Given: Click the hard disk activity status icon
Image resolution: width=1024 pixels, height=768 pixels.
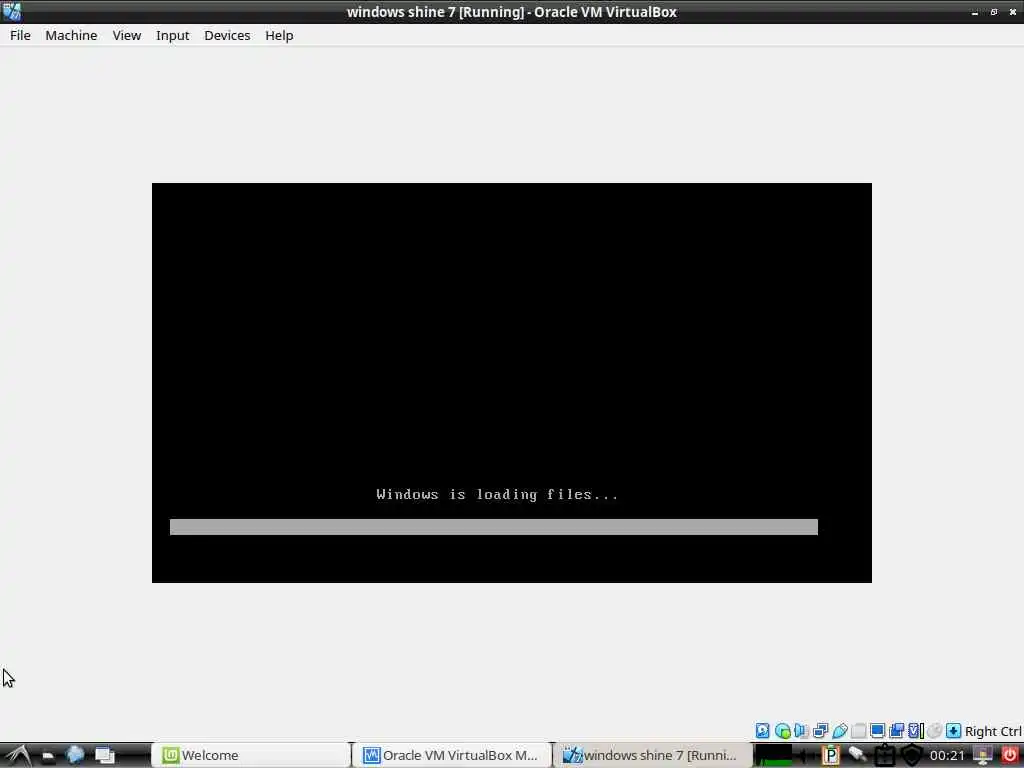Looking at the screenshot, I should click(762, 731).
